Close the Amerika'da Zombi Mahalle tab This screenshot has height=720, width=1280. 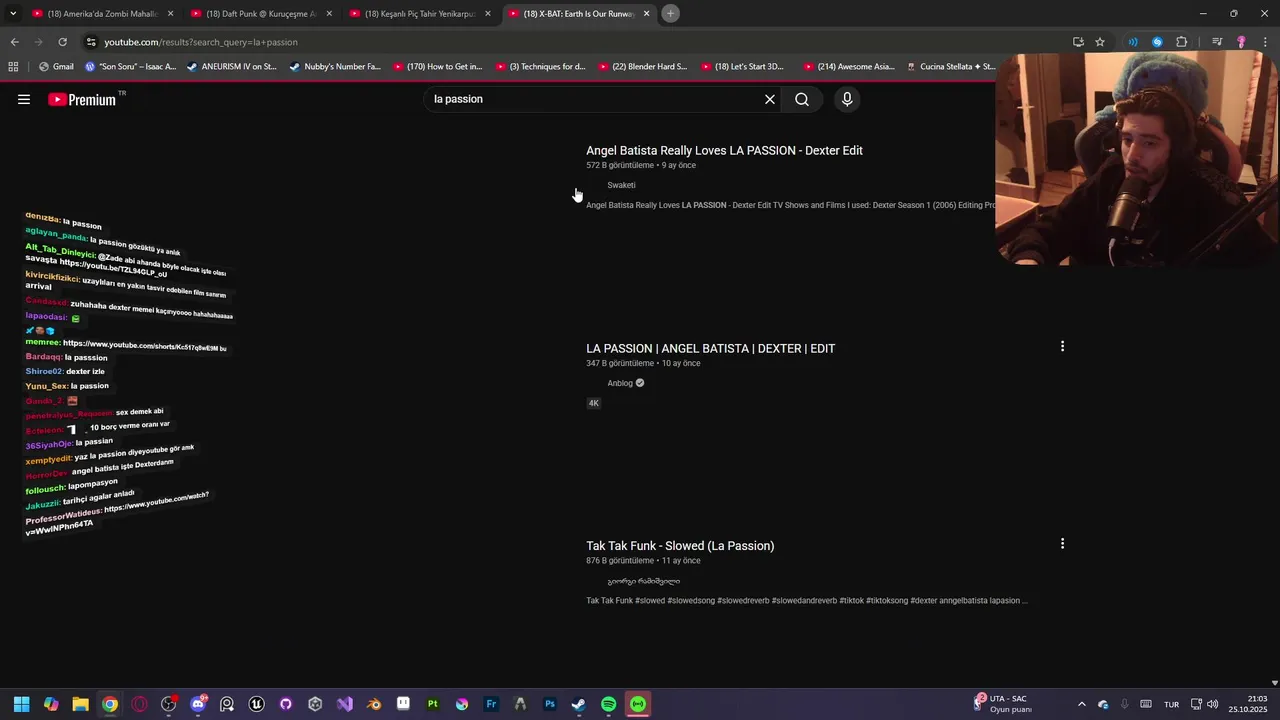pyautogui.click(x=170, y=14)
